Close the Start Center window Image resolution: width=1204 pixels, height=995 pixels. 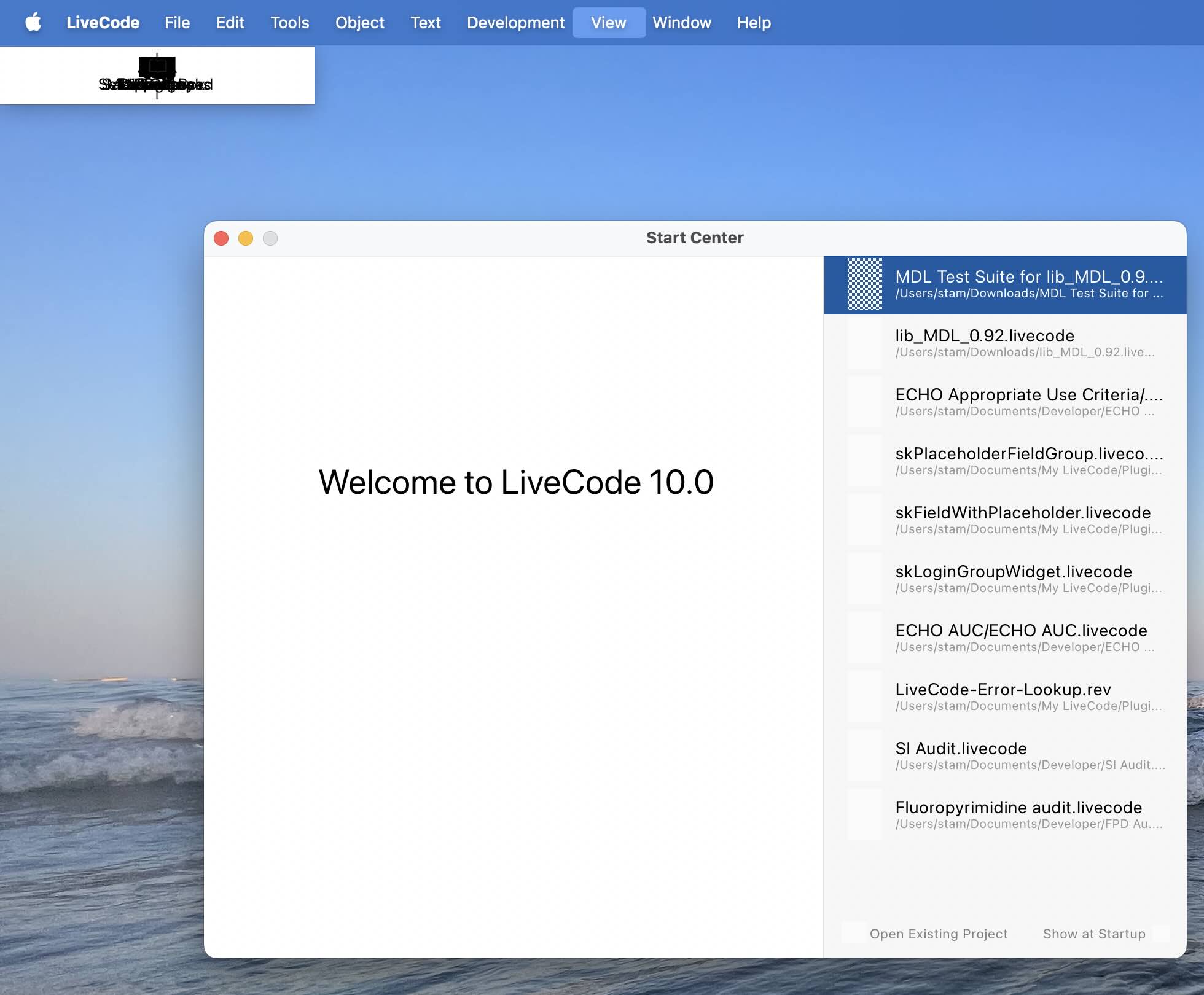coord(221,238)
